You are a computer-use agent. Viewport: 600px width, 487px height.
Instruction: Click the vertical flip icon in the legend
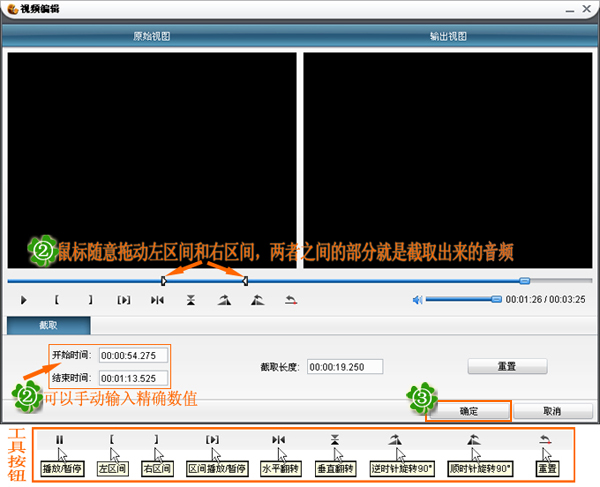[335, 440]
